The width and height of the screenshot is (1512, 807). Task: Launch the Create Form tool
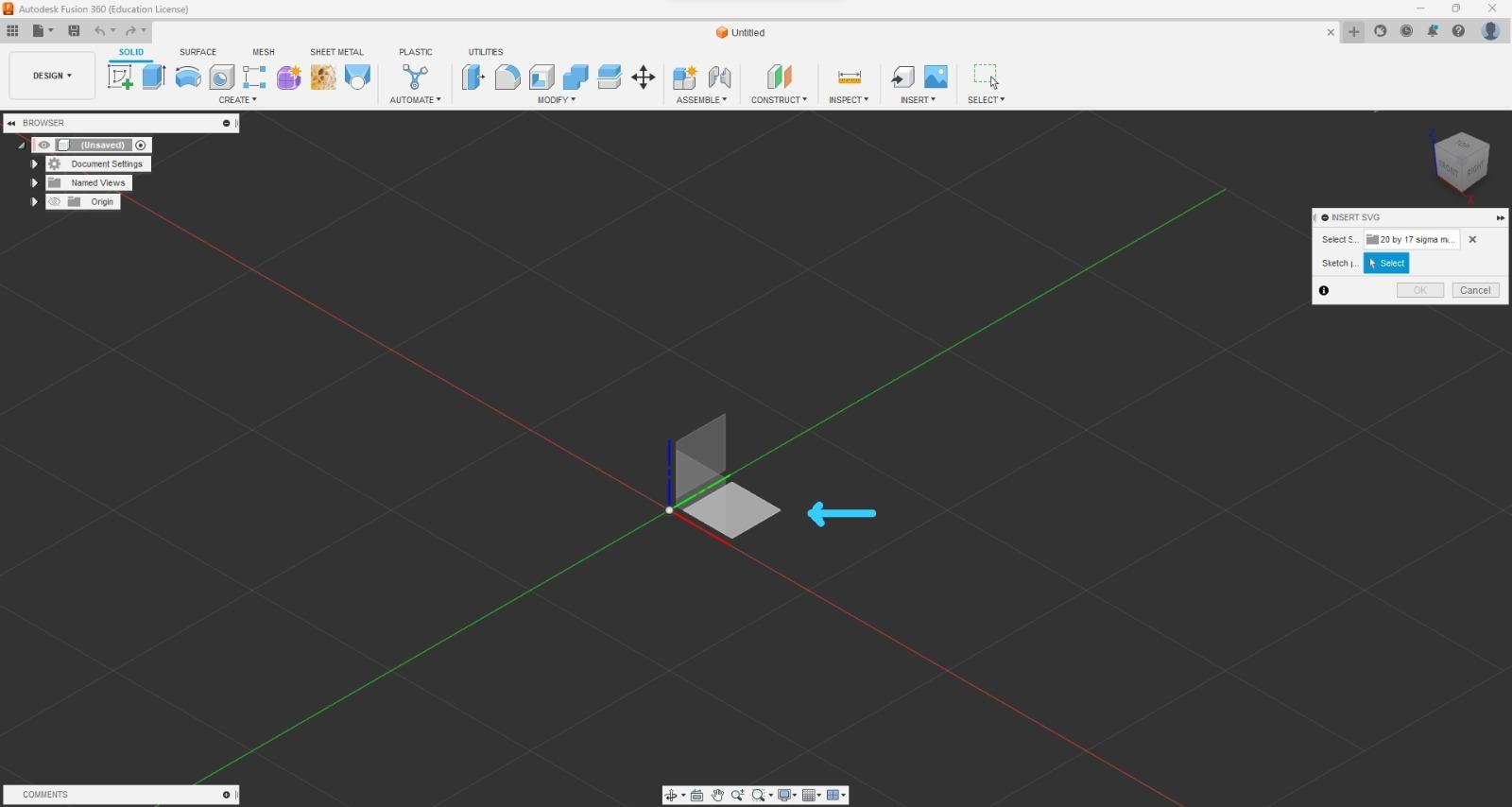[289, 77]
